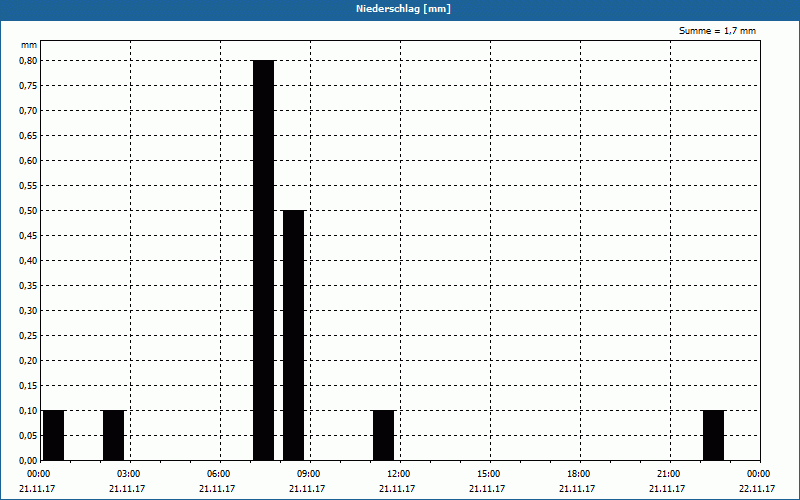This screenshot has width=800, height=500.
Task: Click the 0,20 y-axis label
Action: point(28,361)
